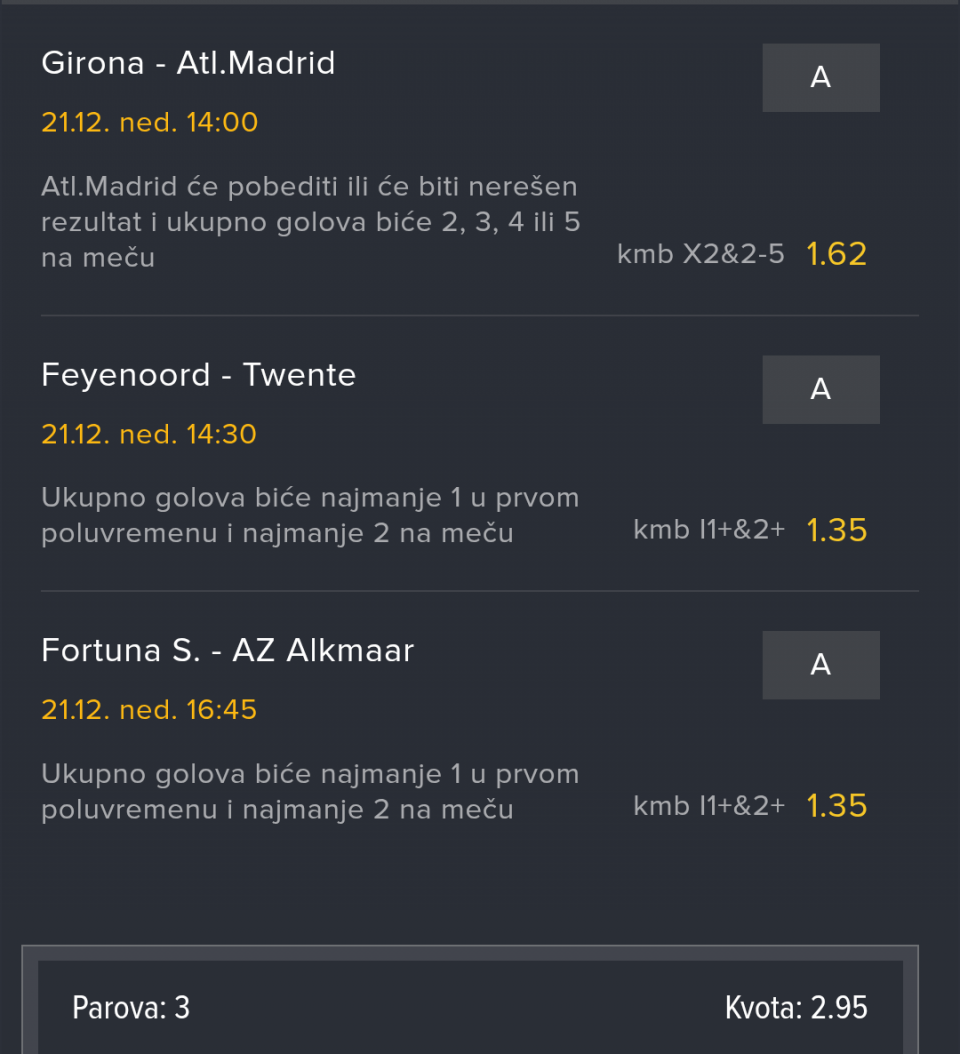
Task: Click the Parova: 3 summary label
Action: coord(131,1008)
